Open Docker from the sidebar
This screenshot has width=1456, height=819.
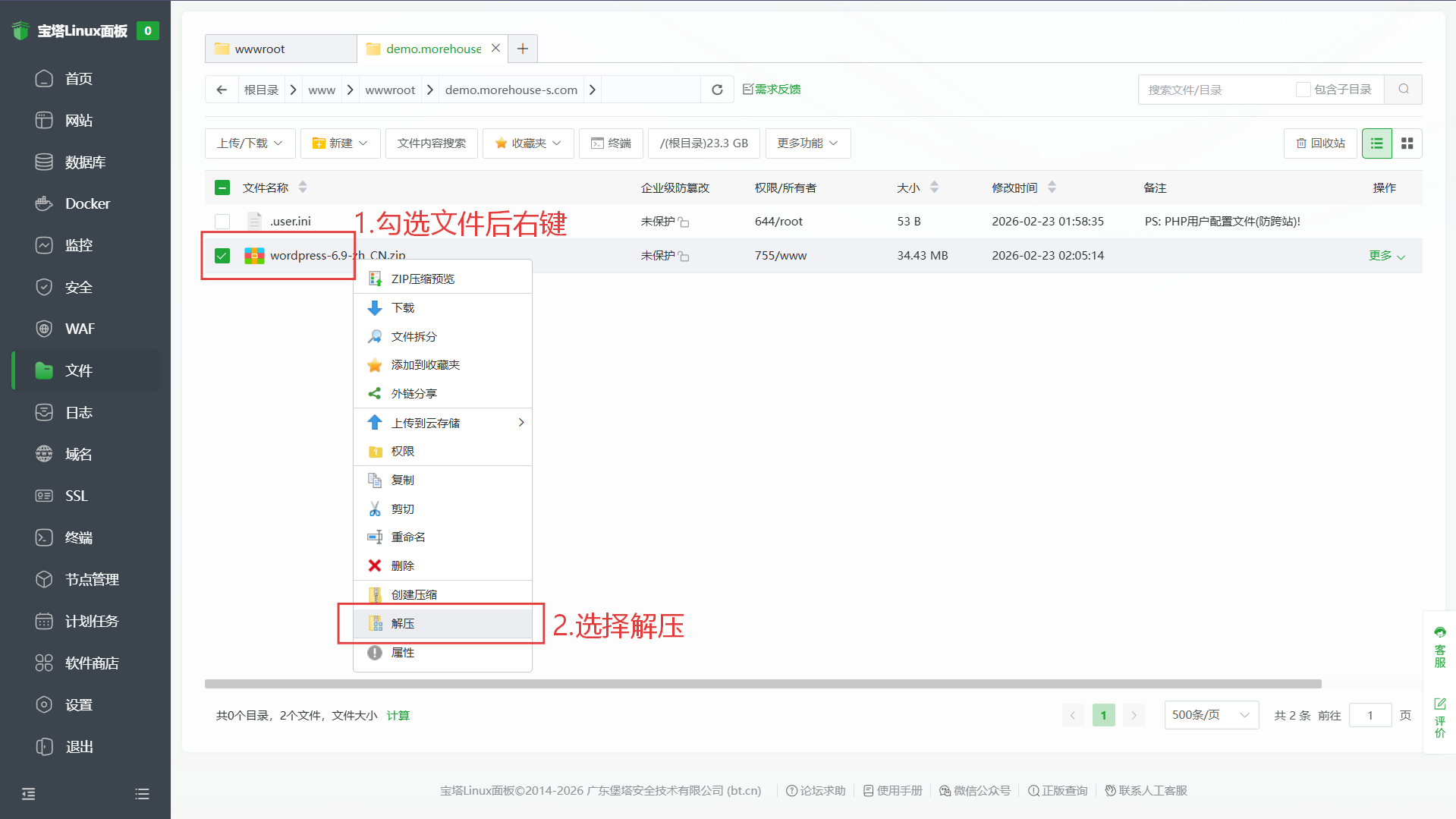pos(87,203)
